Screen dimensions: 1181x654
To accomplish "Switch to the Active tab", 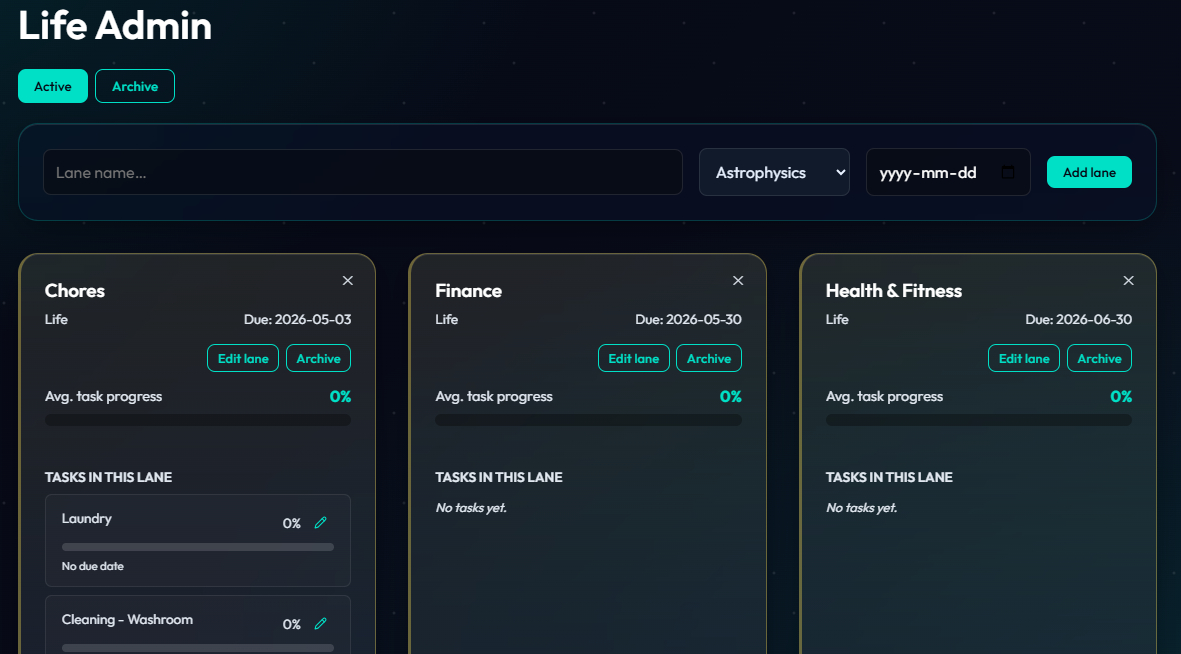I will pyautogui.click(x=53, y=86).
